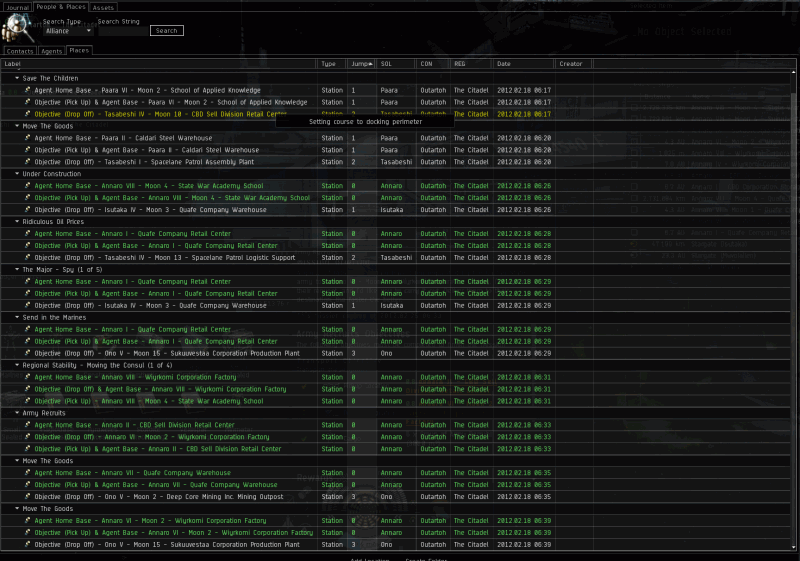
Task: Select 'Agent Home Base - Paara II - Caldari Steel Warehouse'
Action: click(123, 138)
